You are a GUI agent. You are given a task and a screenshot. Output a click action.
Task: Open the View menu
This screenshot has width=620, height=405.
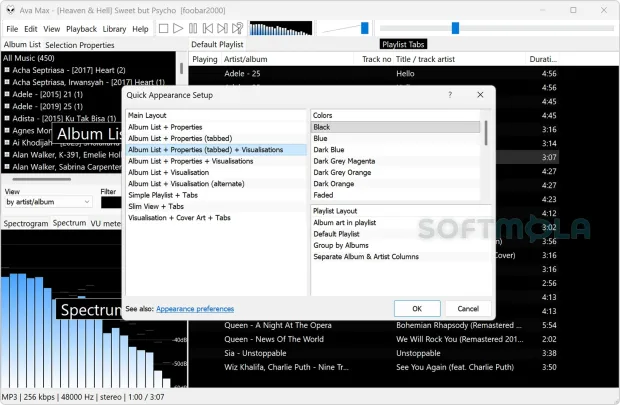click(52, 29)
